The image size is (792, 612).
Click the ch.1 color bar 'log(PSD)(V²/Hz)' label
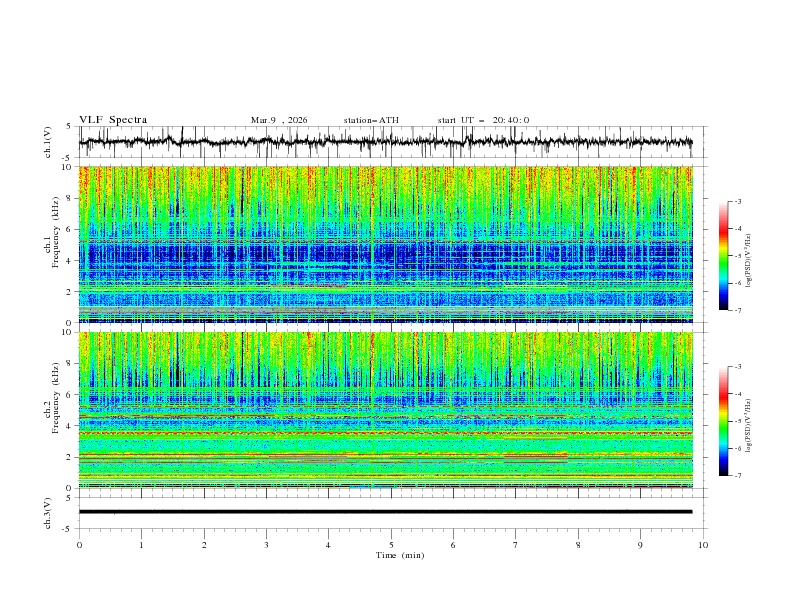749,261
